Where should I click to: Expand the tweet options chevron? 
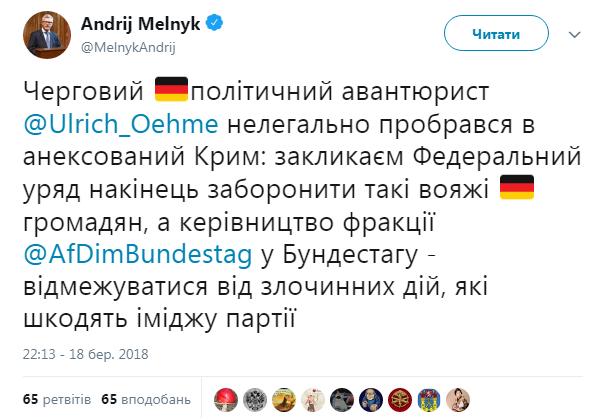[577, 34]
